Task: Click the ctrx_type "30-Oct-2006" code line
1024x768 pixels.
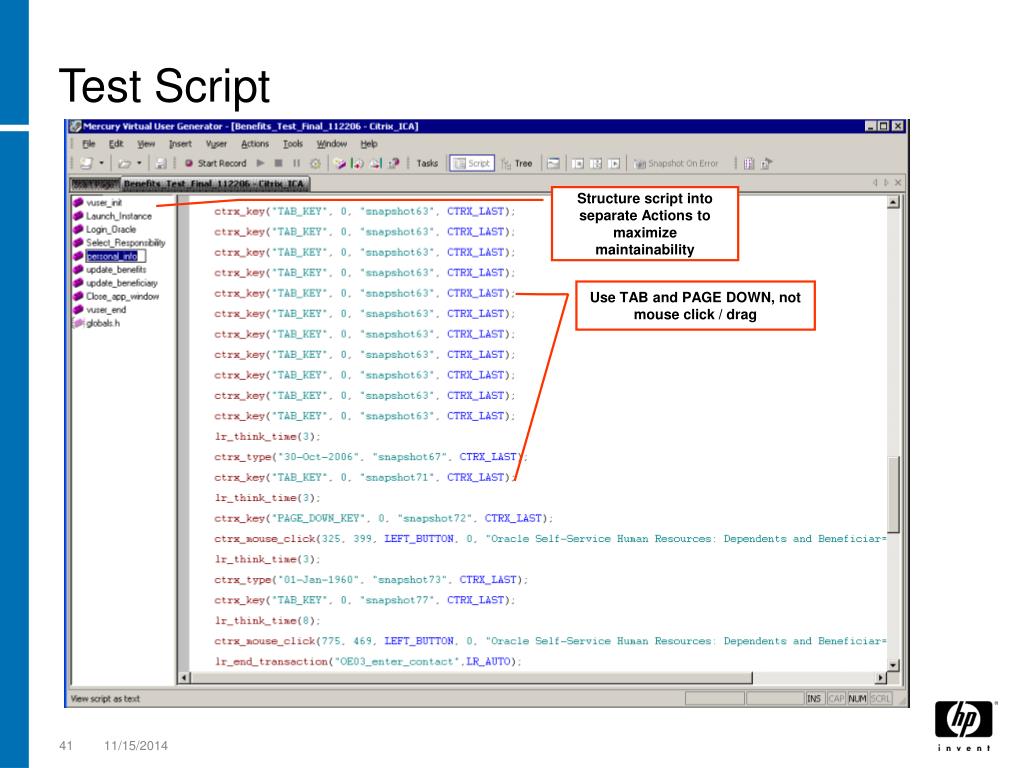Action: click(370, 457)
